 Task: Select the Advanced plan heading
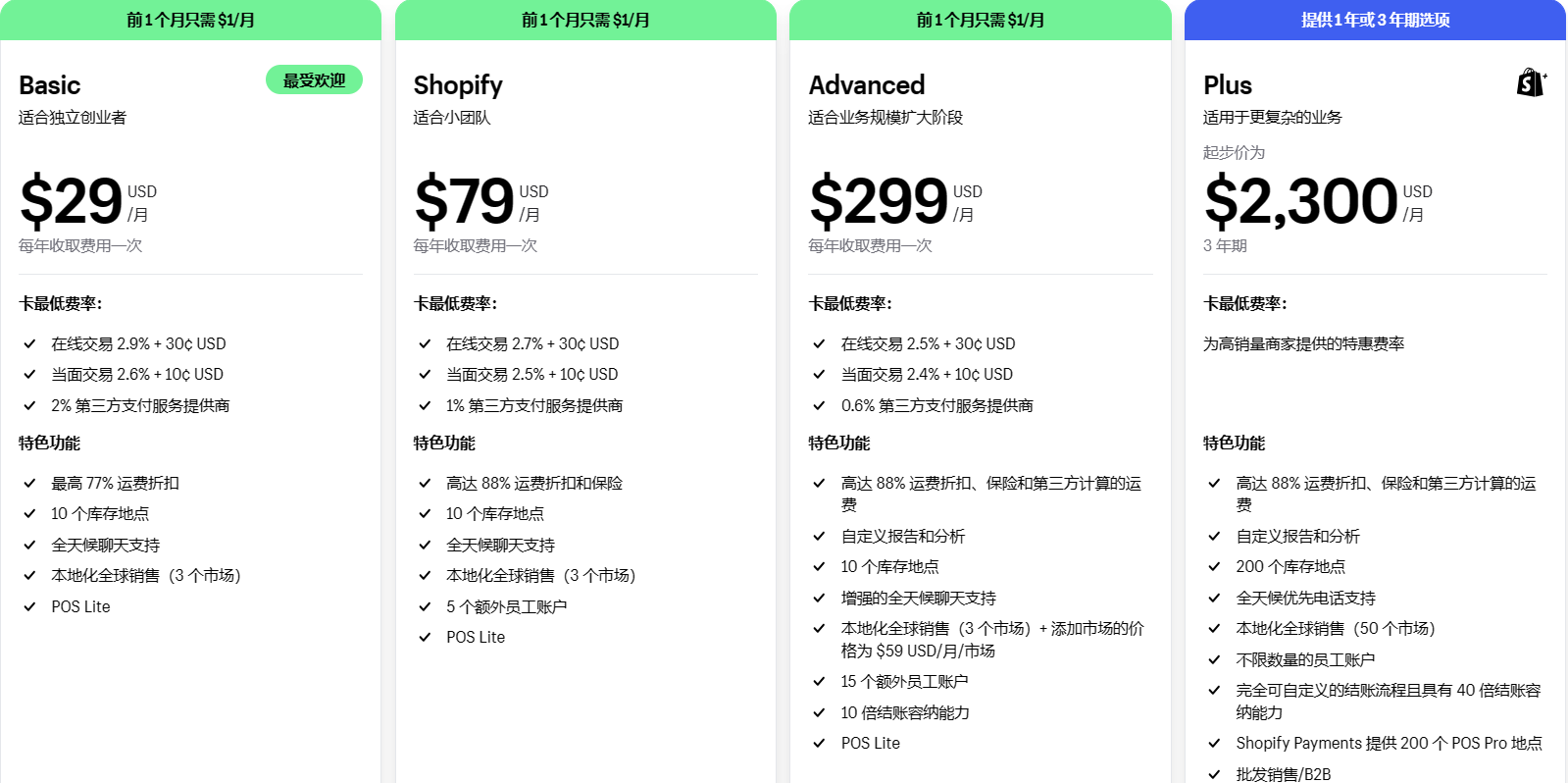(x=867, y=85)
